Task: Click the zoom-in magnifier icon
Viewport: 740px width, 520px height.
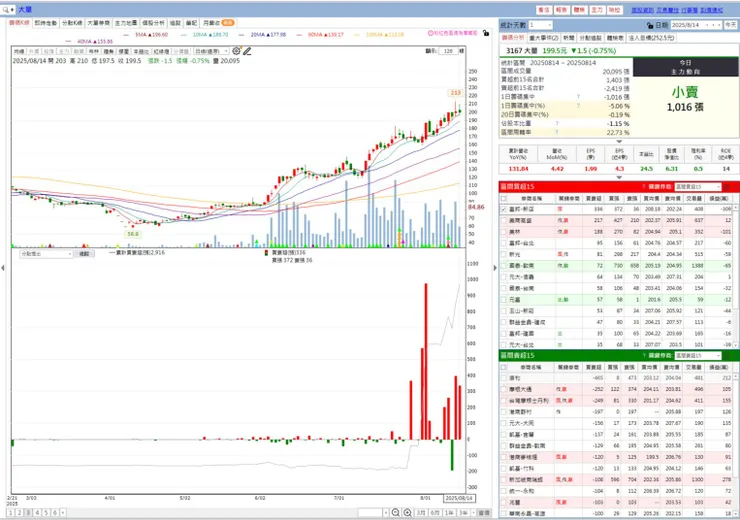Action: pos(407,512)
